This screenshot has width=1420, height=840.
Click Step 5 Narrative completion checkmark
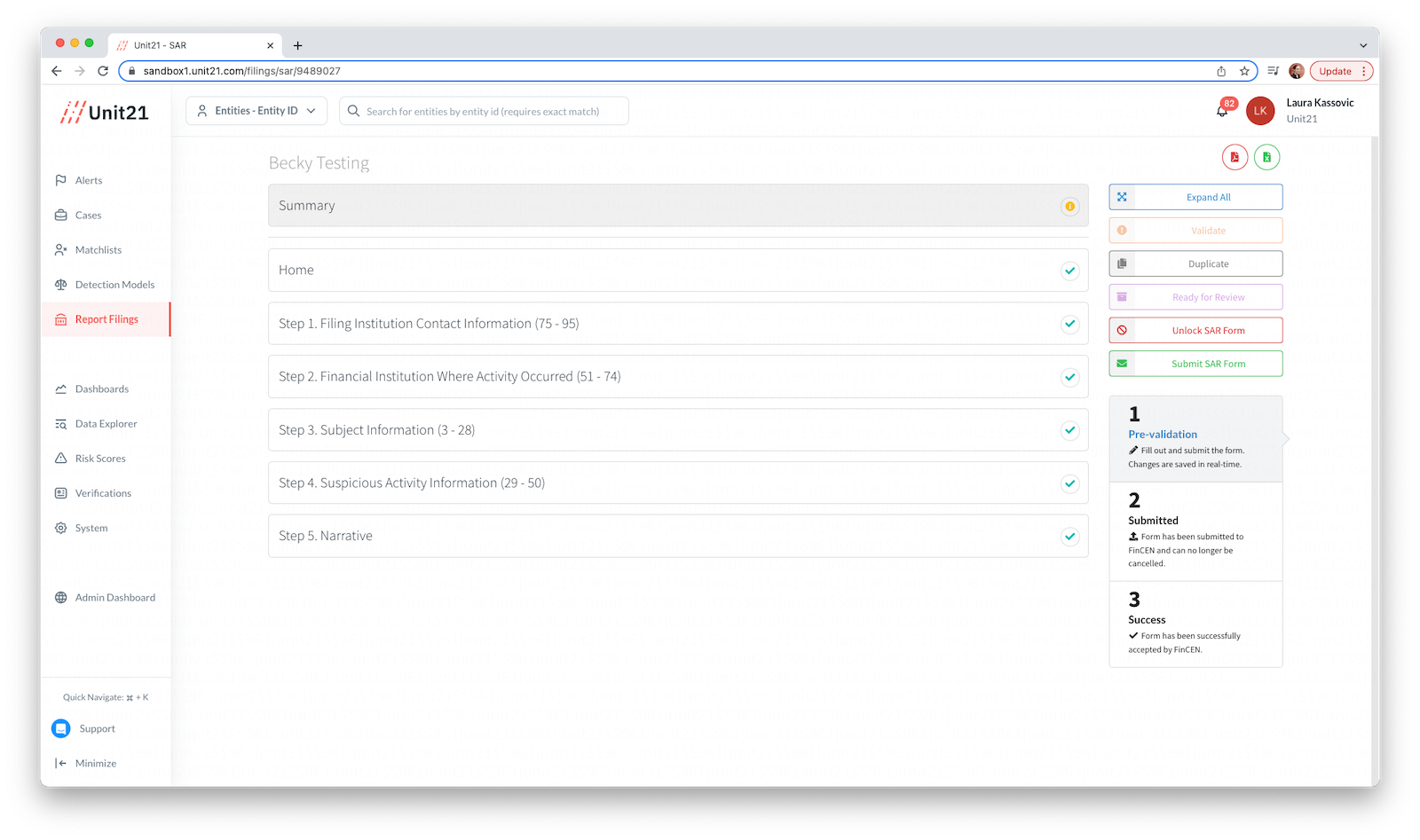pos(1070,537)
